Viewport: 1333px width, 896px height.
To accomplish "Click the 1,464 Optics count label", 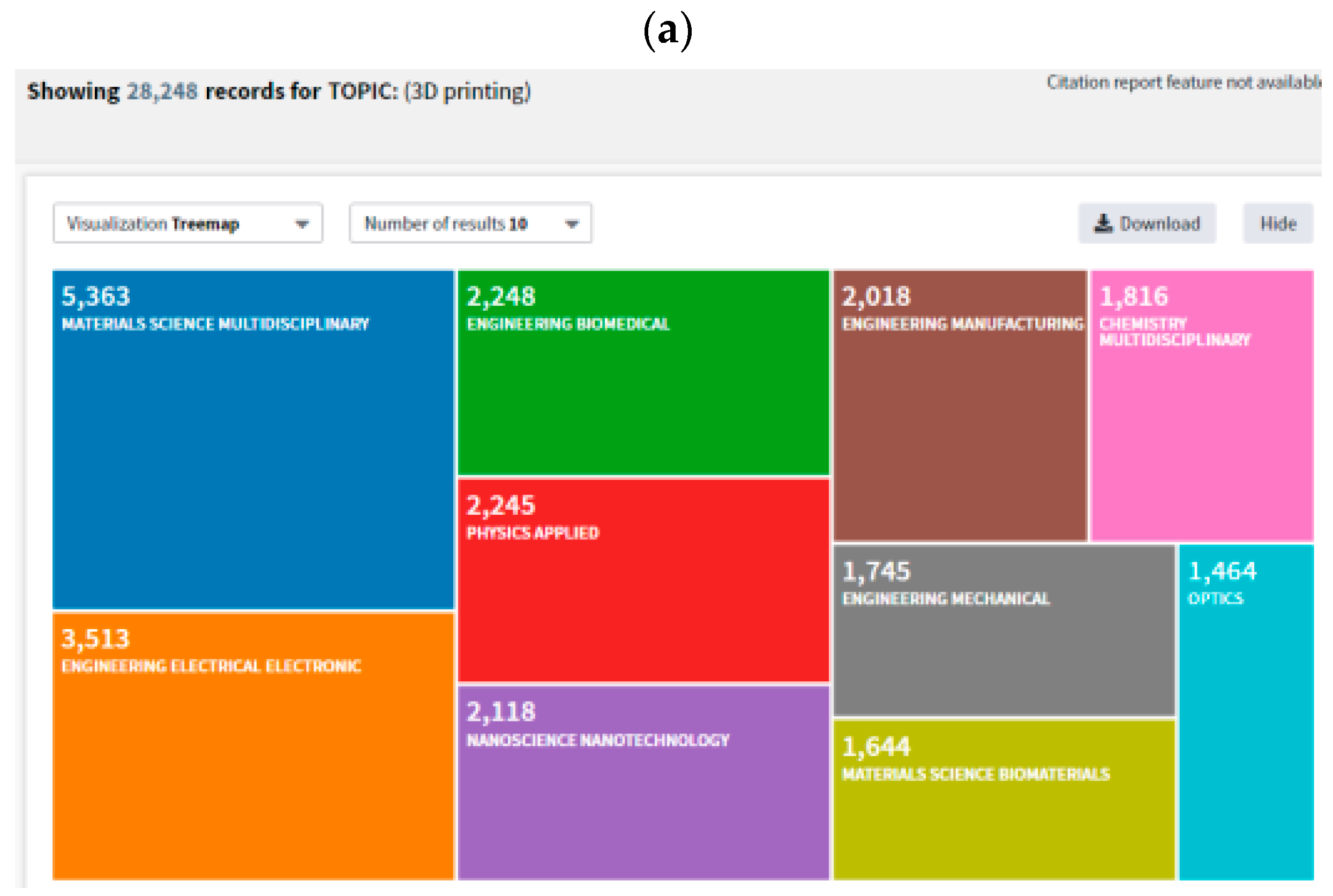I will tap(1222, 571).
